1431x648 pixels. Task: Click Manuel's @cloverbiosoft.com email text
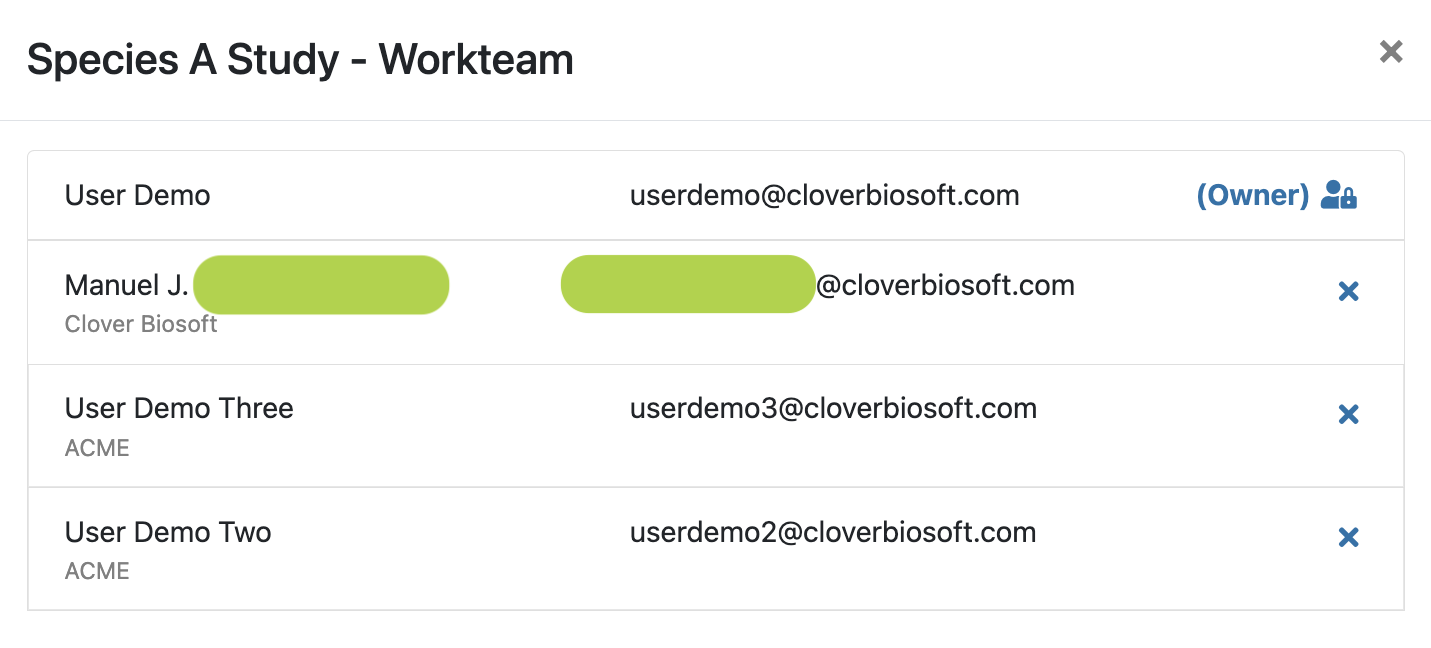946,286
